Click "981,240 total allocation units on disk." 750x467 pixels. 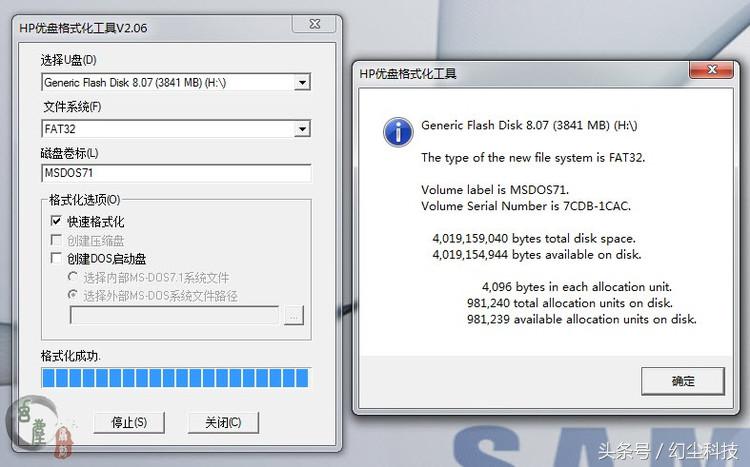coord(570,303)
